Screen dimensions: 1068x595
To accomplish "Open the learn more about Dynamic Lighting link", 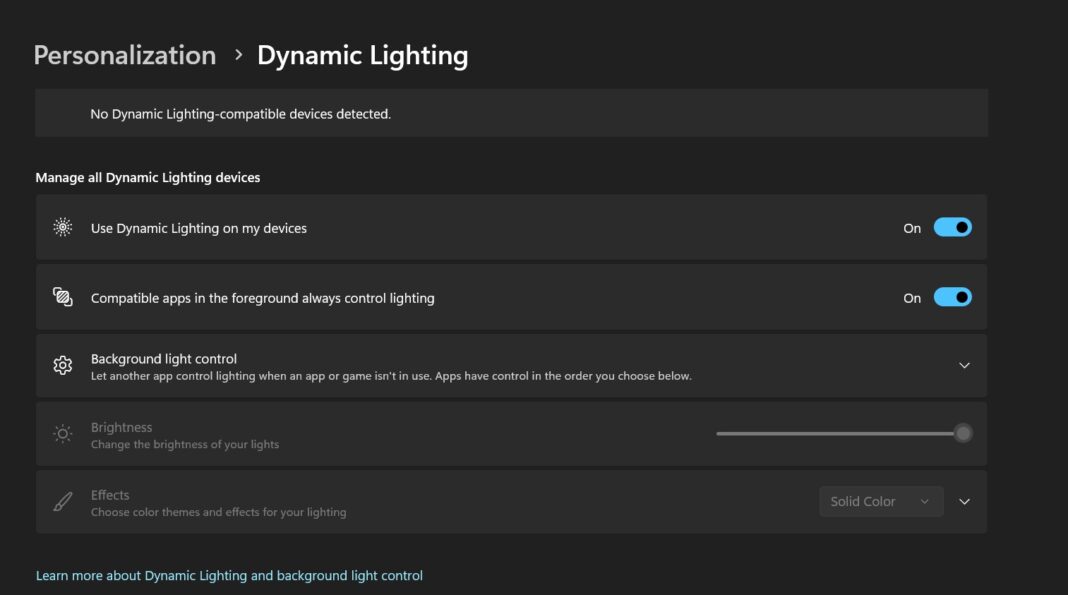I will point(228,575).
